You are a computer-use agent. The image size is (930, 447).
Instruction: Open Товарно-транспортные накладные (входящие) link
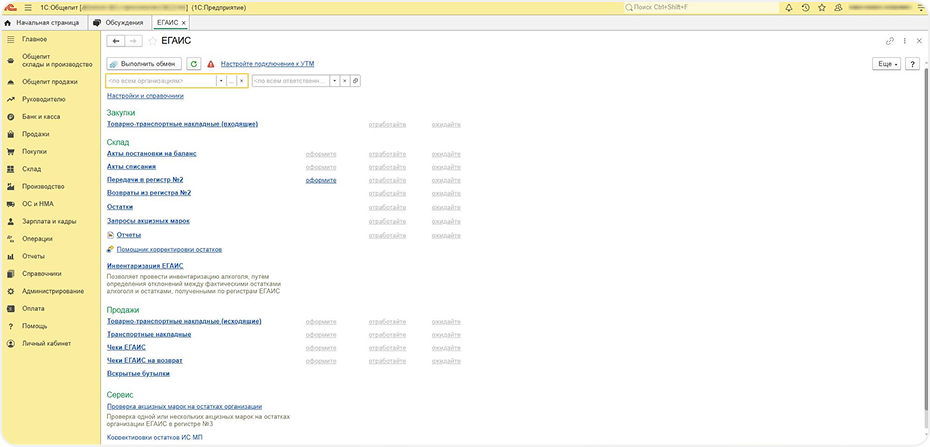[183, 124]
